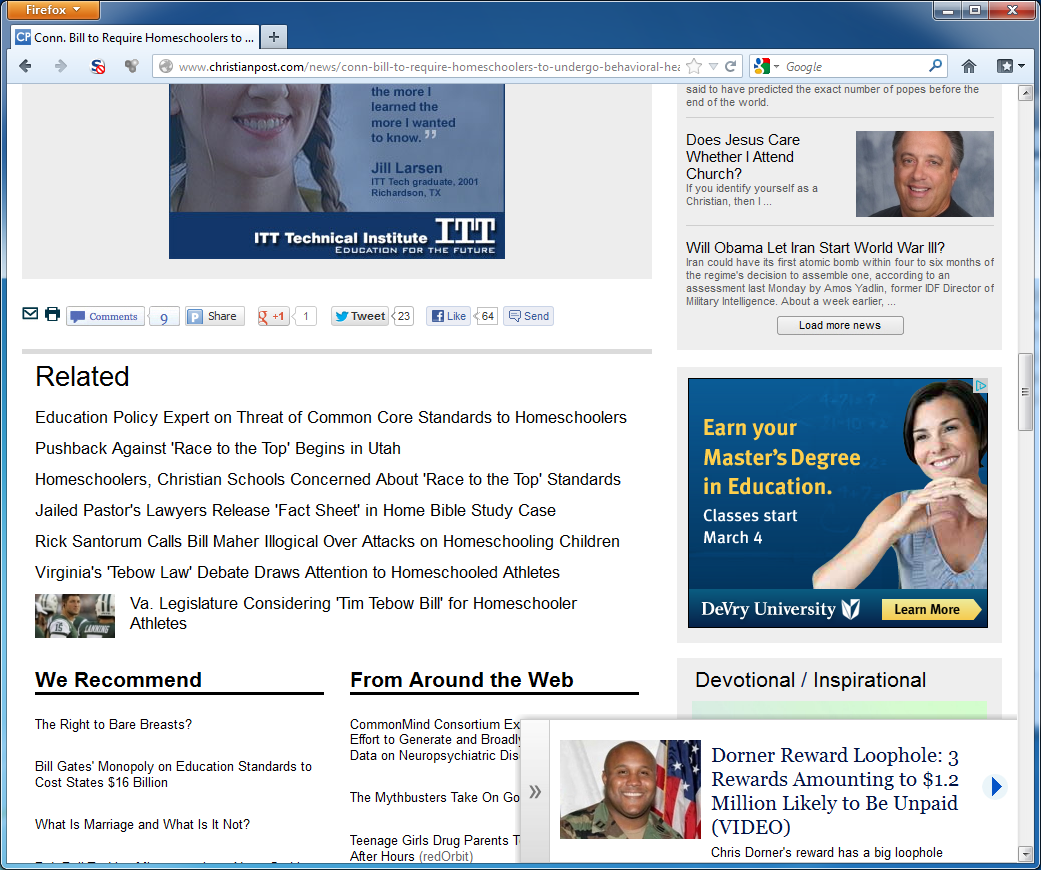1041x870 pixels.
Task: Open the Bookmarks menu dropdown button
Action: pos(1010,66)
